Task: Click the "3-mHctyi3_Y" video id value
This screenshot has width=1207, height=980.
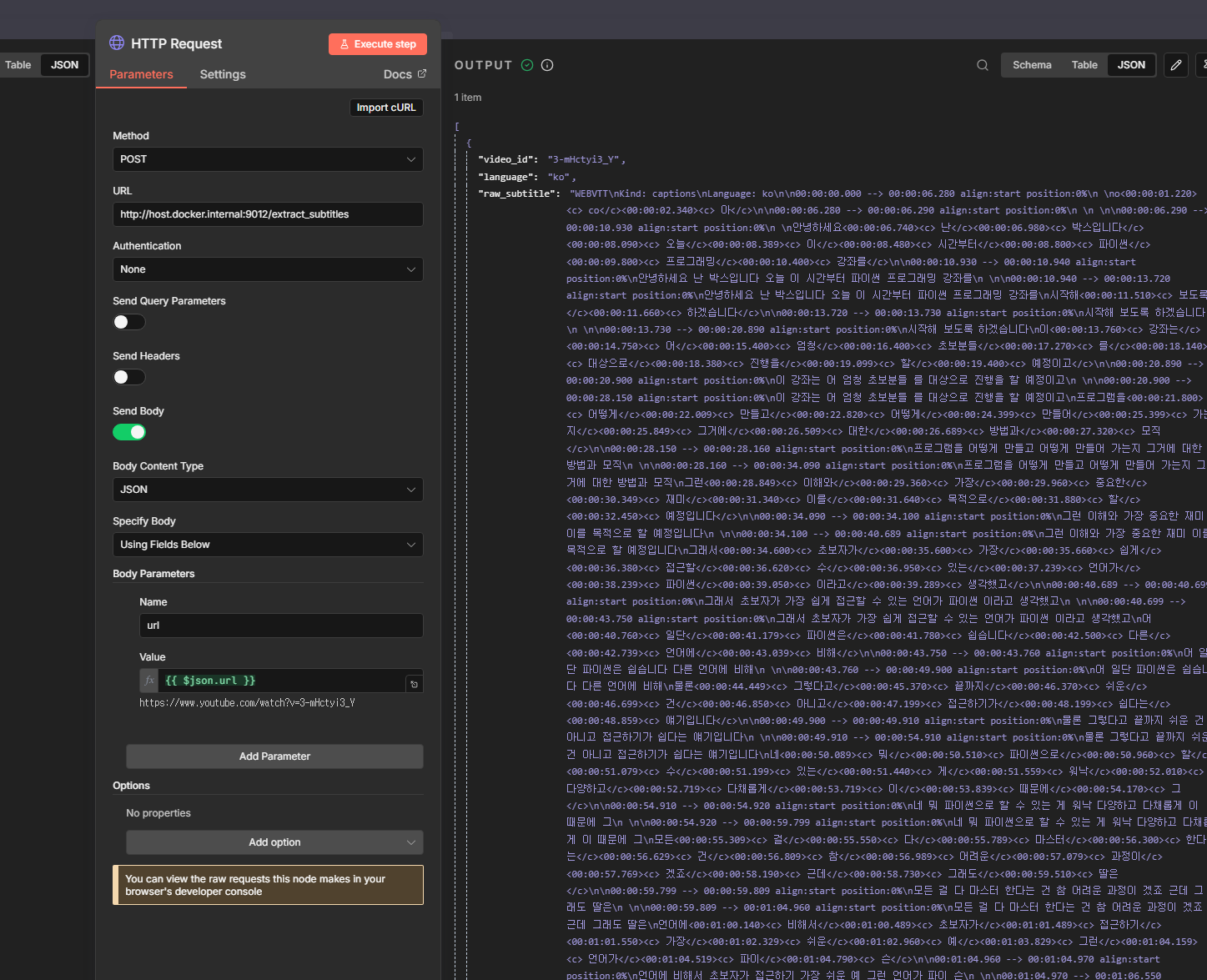Action: (x=584, y=159)
